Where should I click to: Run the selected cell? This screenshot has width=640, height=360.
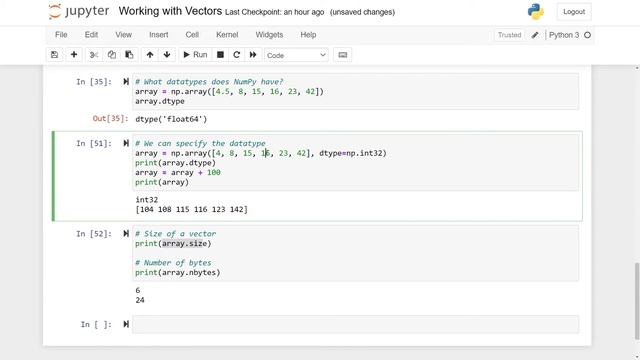196,55
